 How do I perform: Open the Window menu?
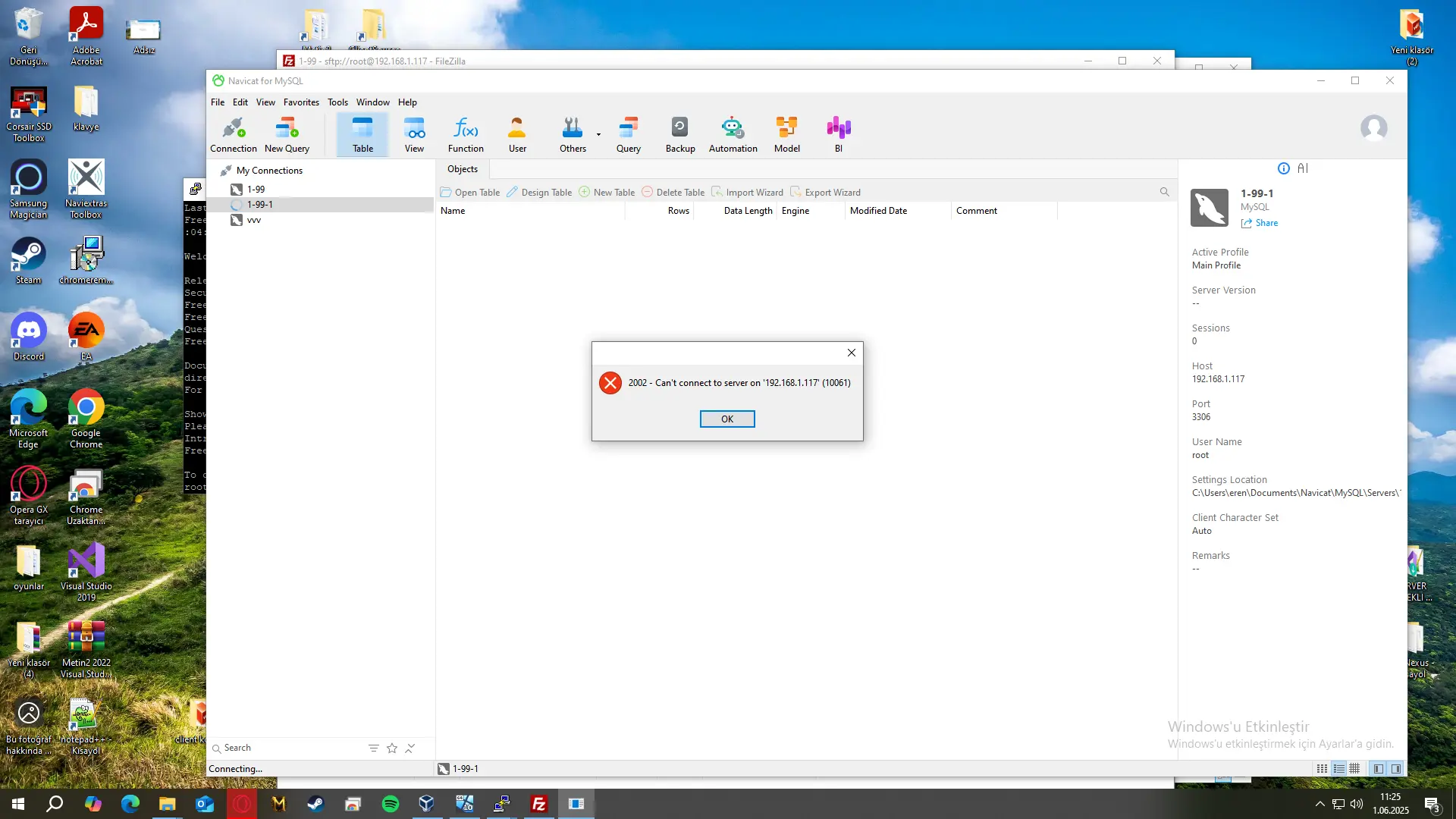point(373,102)
